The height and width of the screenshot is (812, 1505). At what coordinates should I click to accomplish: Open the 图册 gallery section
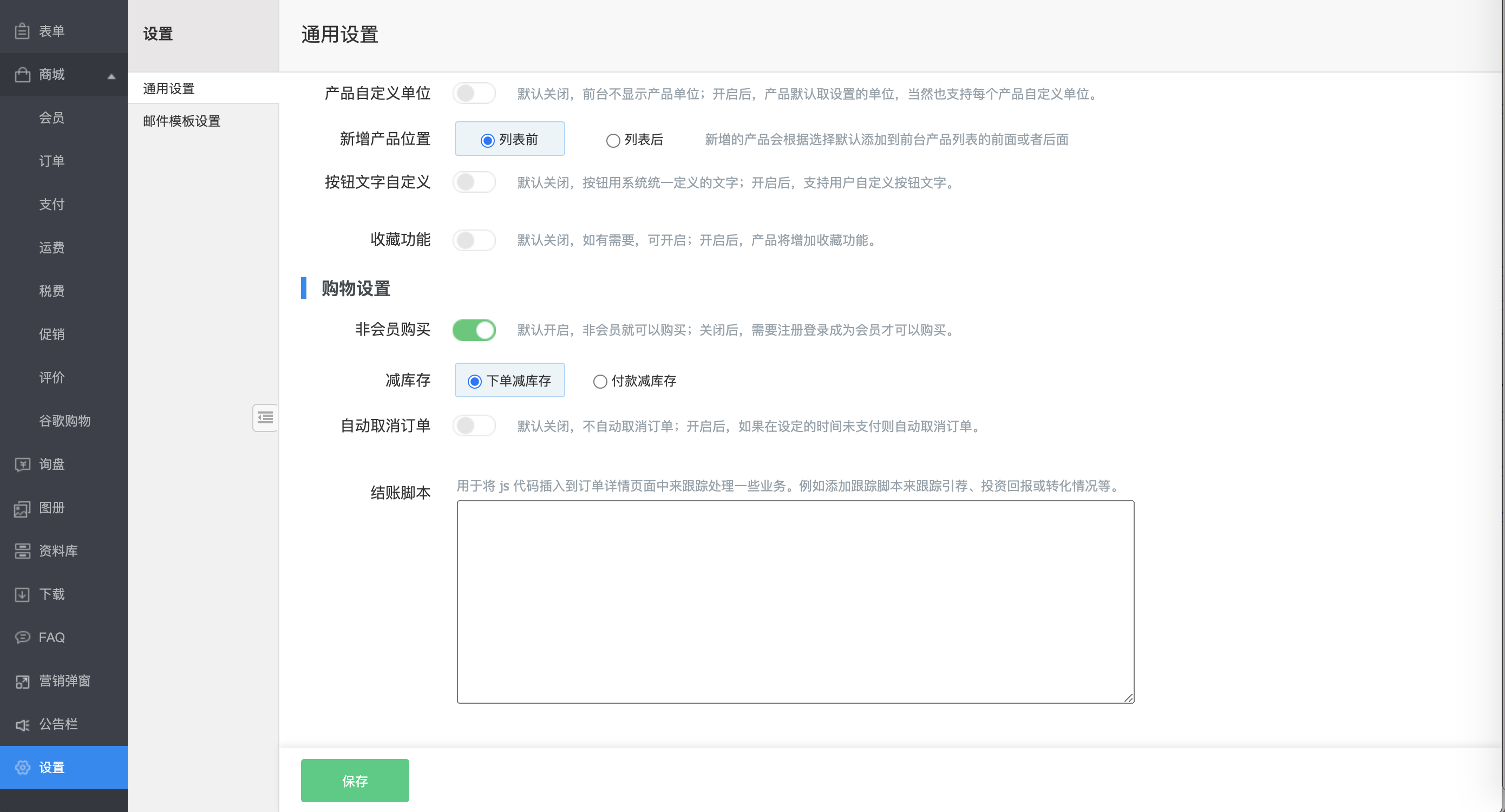pos(51,507)
